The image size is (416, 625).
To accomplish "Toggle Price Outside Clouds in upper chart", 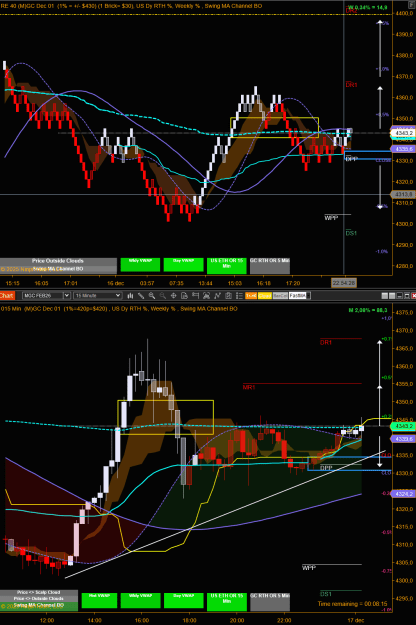I will 58,261.
